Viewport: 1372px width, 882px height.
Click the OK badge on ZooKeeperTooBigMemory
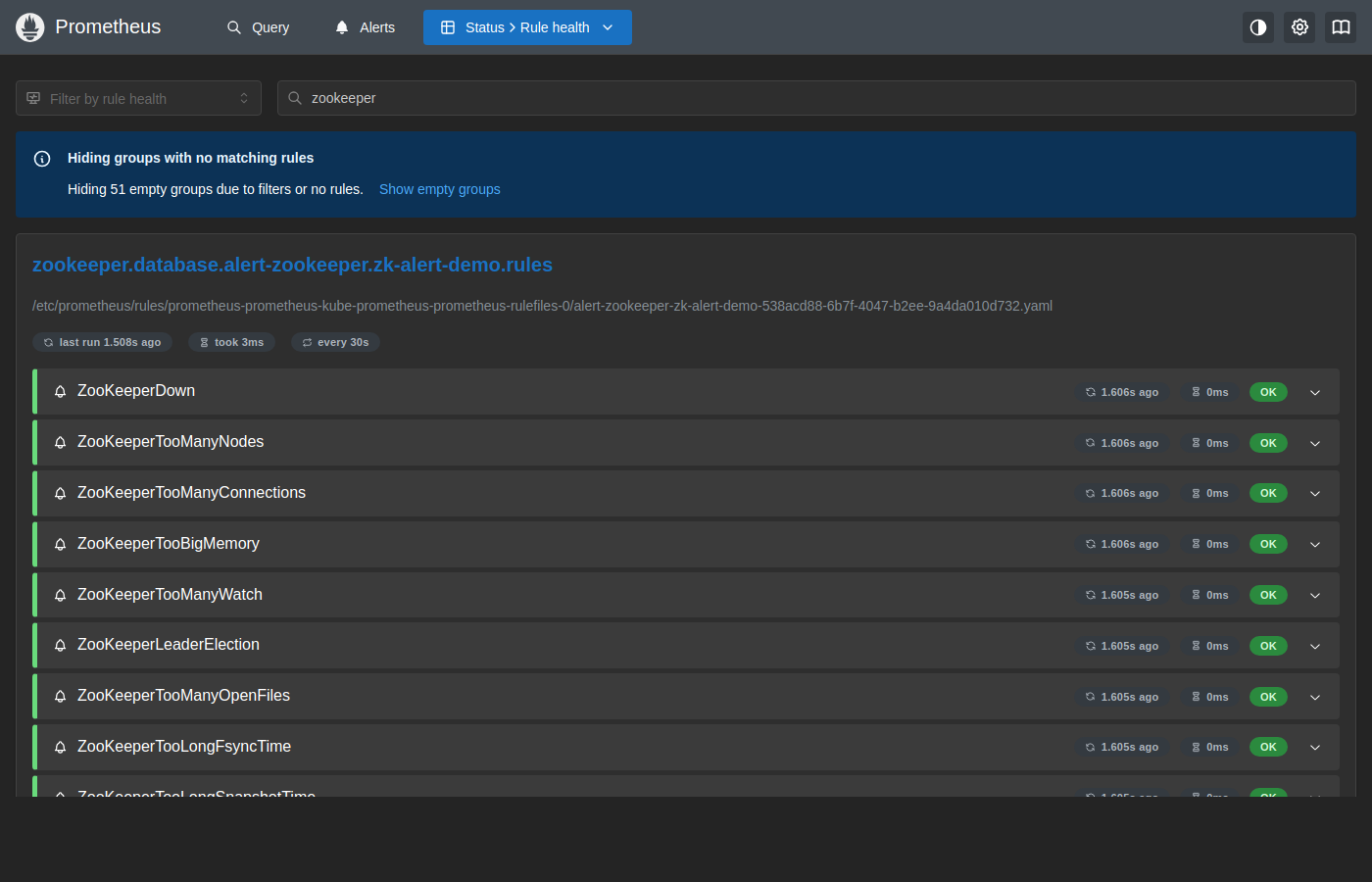(1268, 544)
